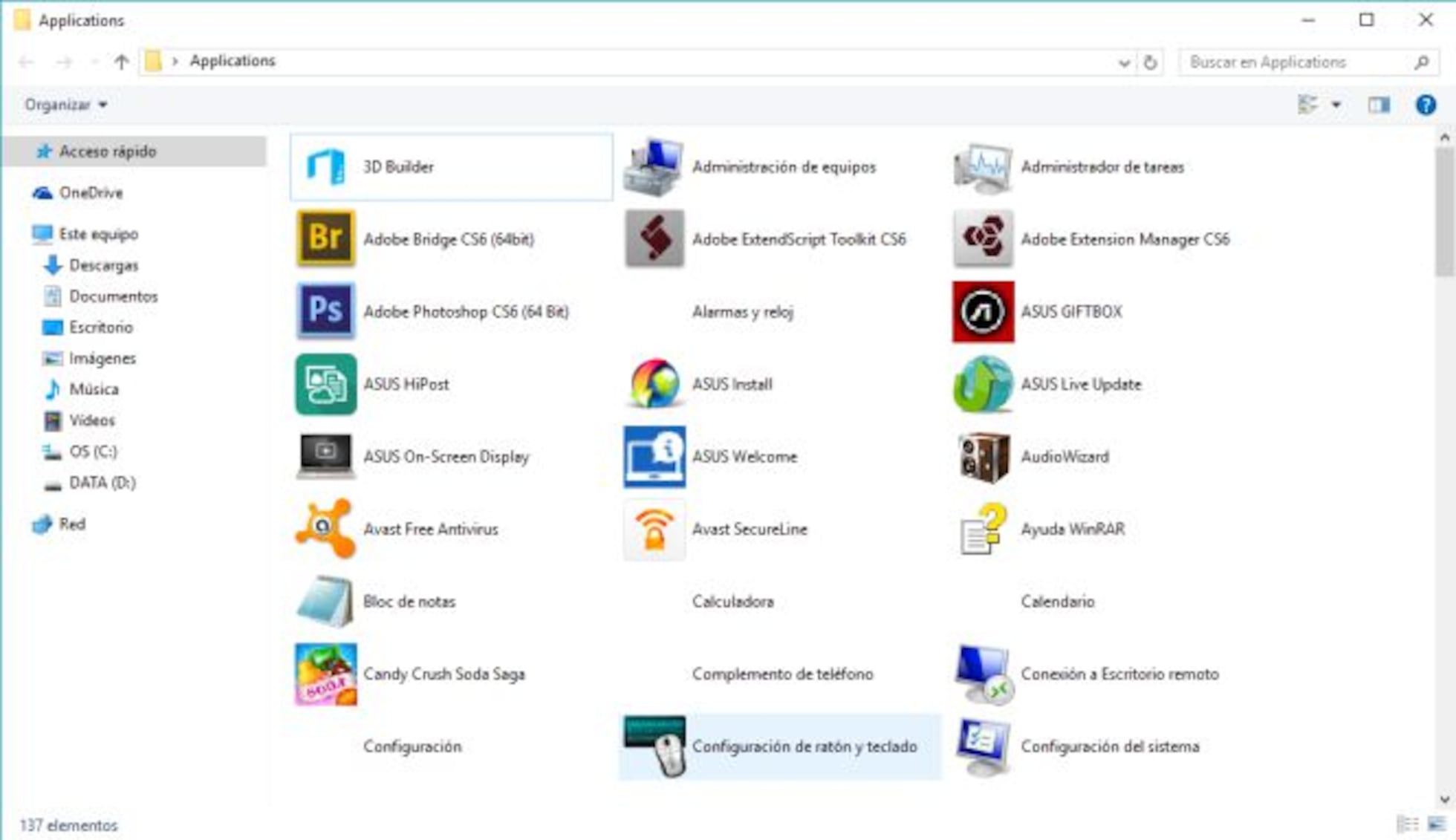
Task: Select Descargas in the navigation pane
Action: (103, 265)
